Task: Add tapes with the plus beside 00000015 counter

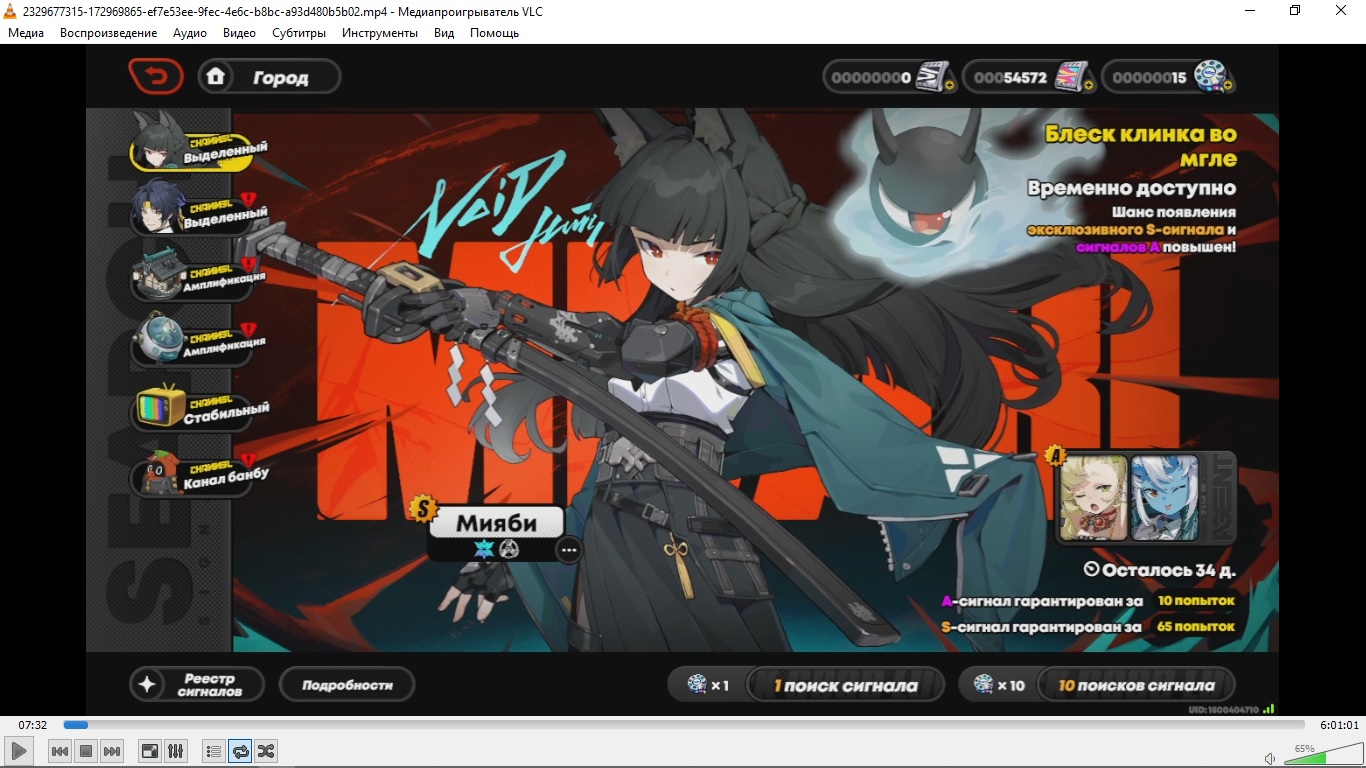Action: pos(1226,87)
